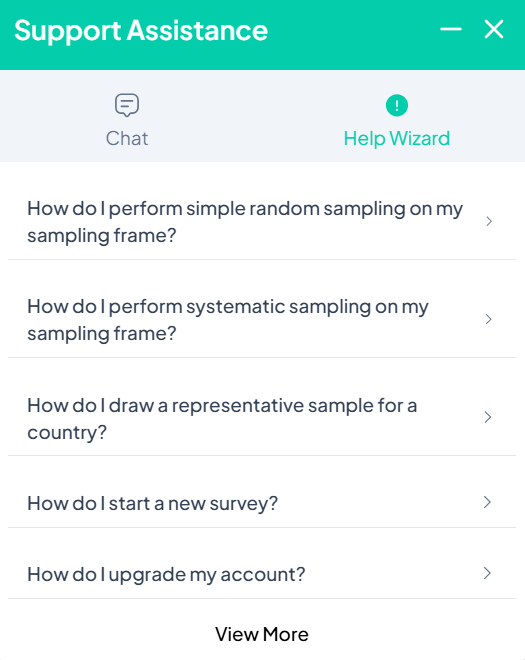Click 'sampling frame?' line under systematic sampling

coord(101,334)
